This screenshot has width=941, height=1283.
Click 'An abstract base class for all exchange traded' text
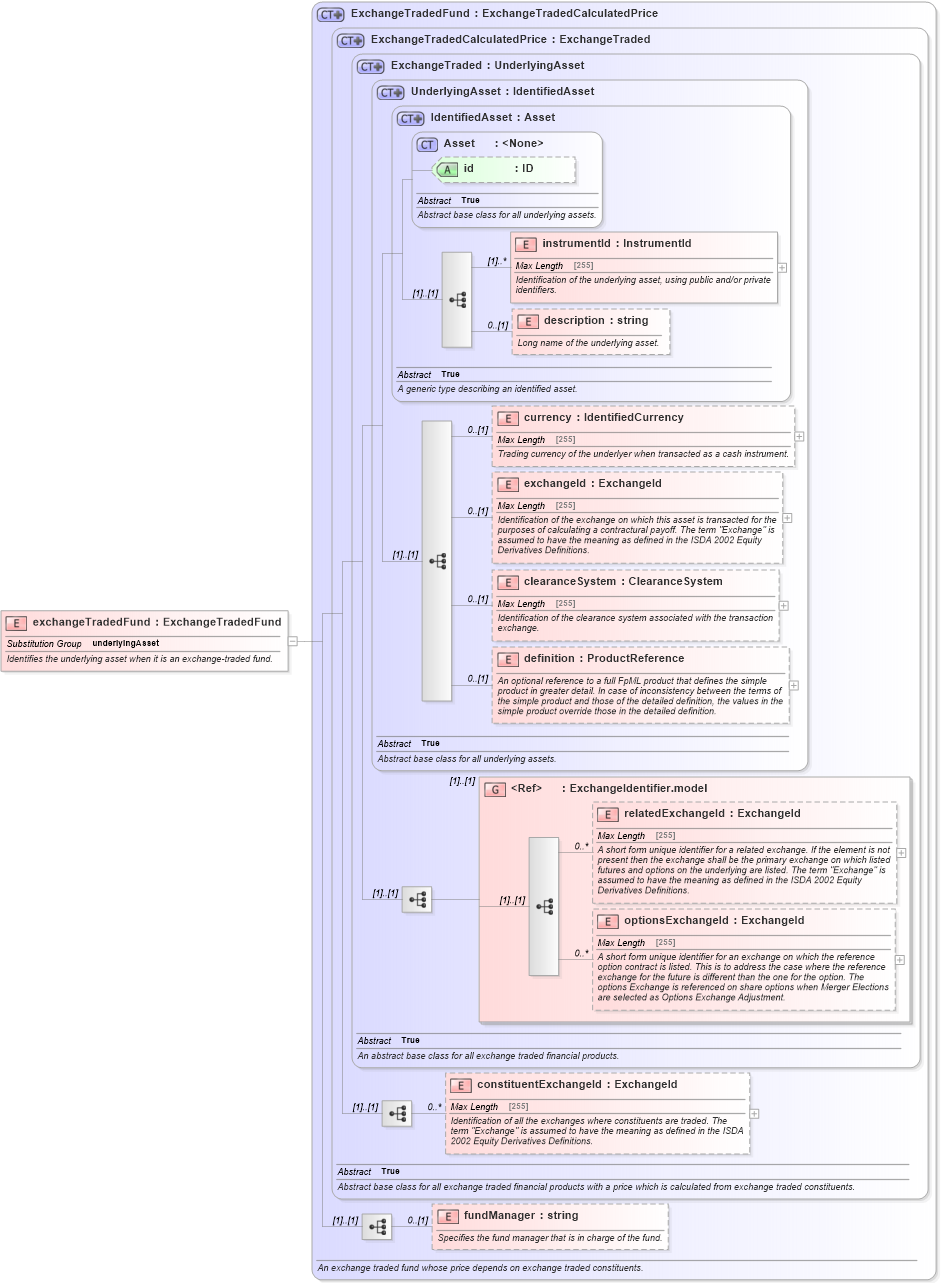tap(488, 1057)
